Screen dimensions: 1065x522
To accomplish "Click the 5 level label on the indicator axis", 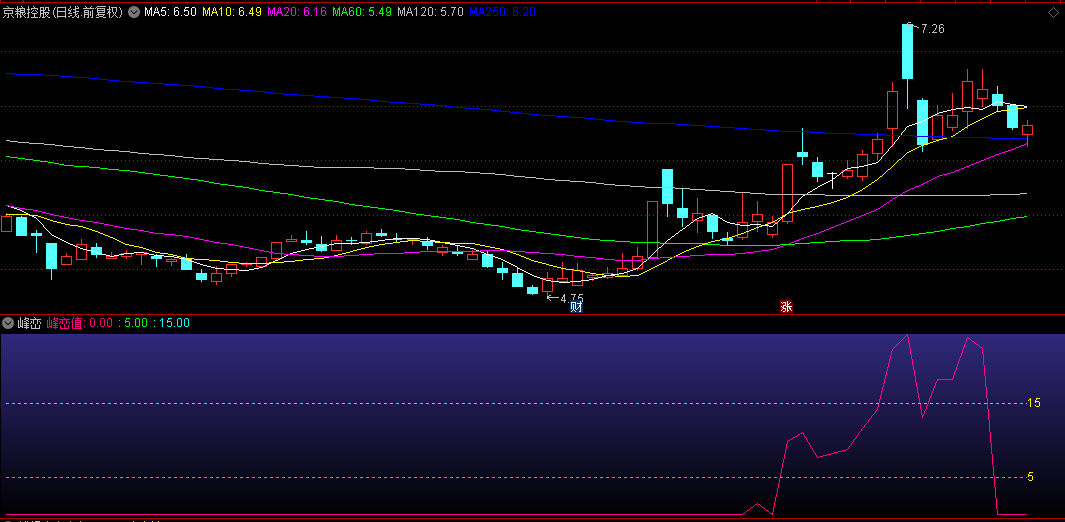I will pos(1030,477).
